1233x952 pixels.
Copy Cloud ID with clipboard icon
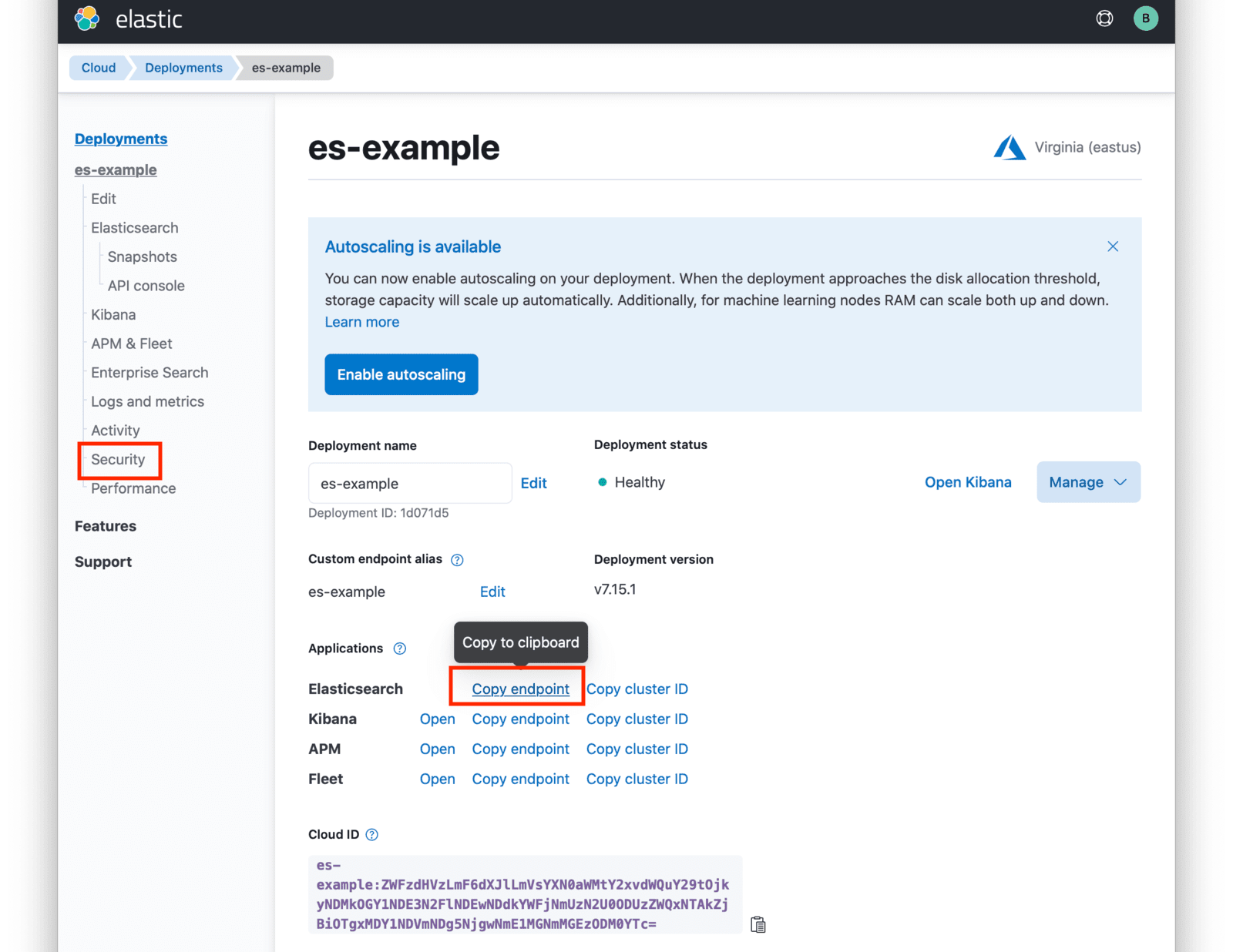coord(758,924)
